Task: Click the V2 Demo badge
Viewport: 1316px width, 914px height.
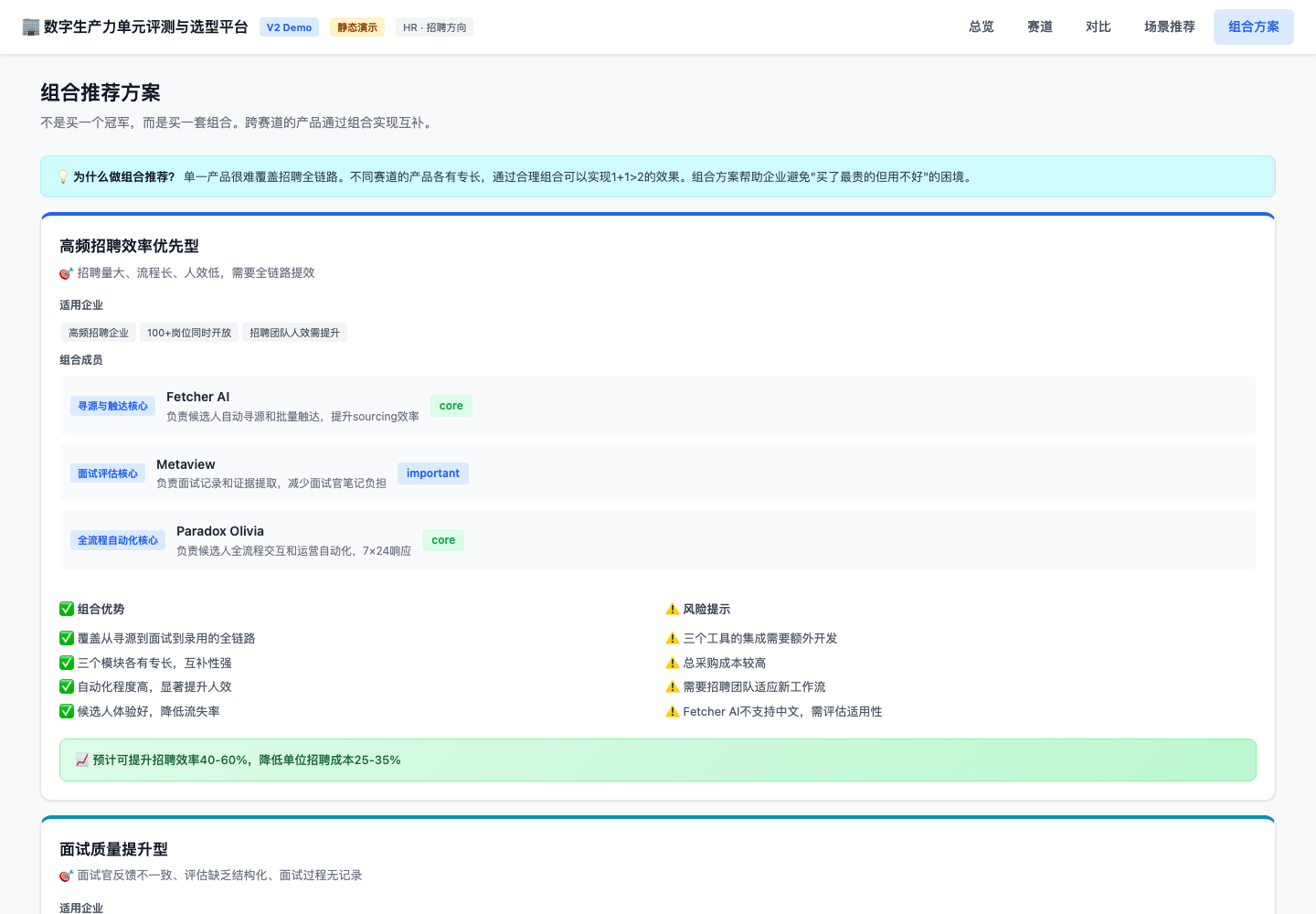Action: coord(289,27)
